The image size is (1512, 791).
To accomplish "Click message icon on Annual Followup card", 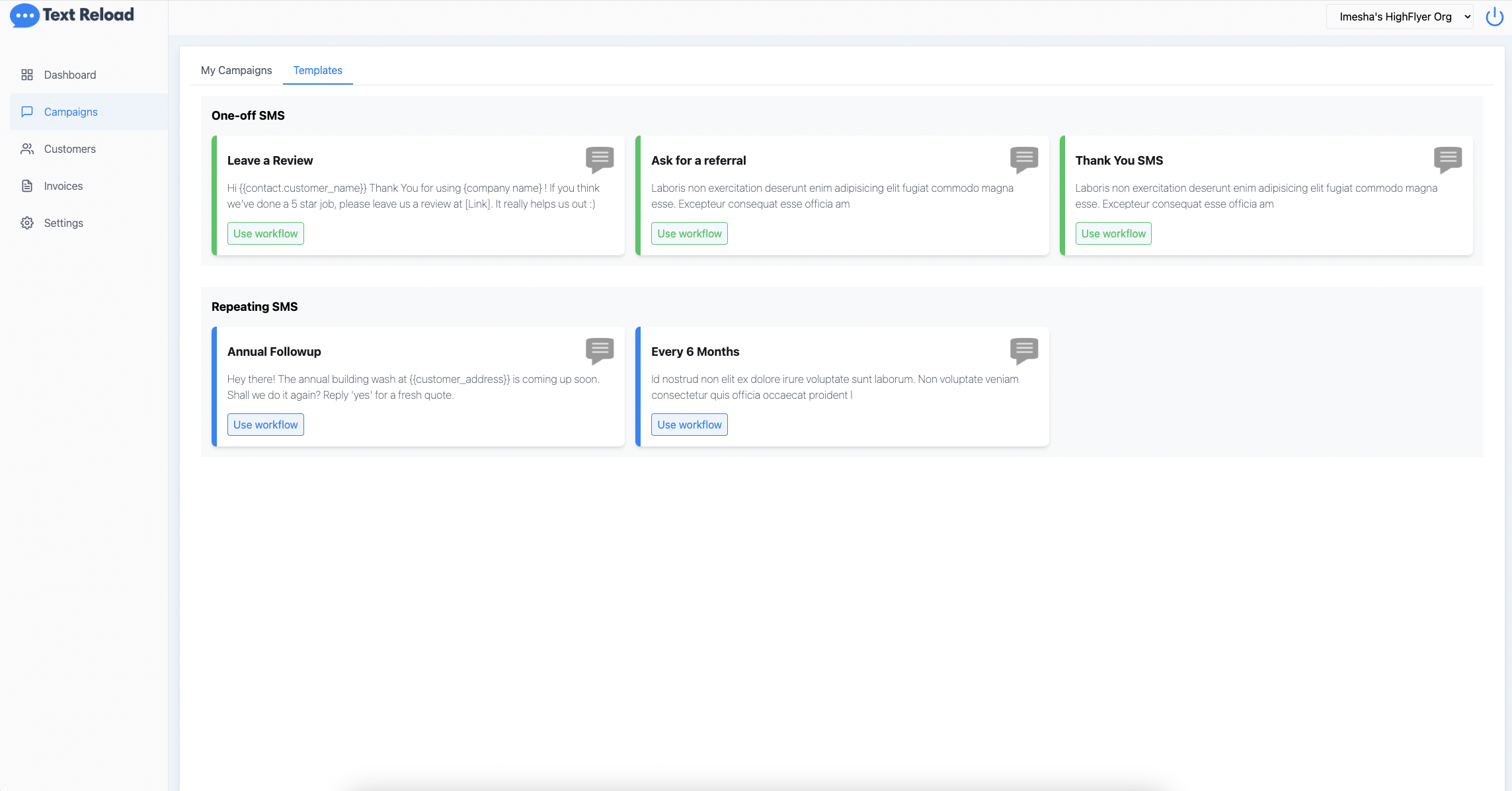I will (x=600, y=351).
